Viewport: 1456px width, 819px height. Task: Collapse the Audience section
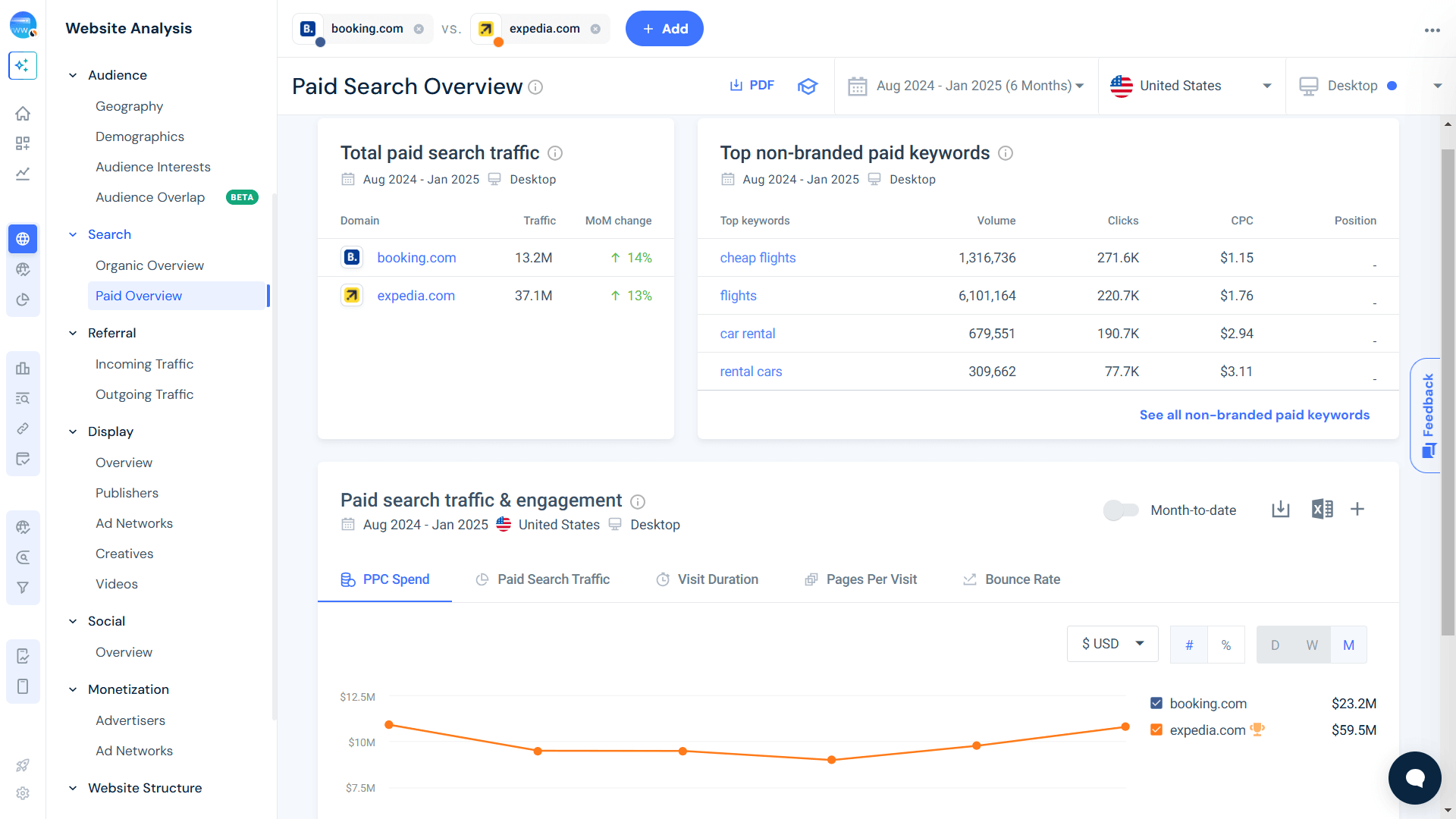pyautogui.click(x=73, y=75)
